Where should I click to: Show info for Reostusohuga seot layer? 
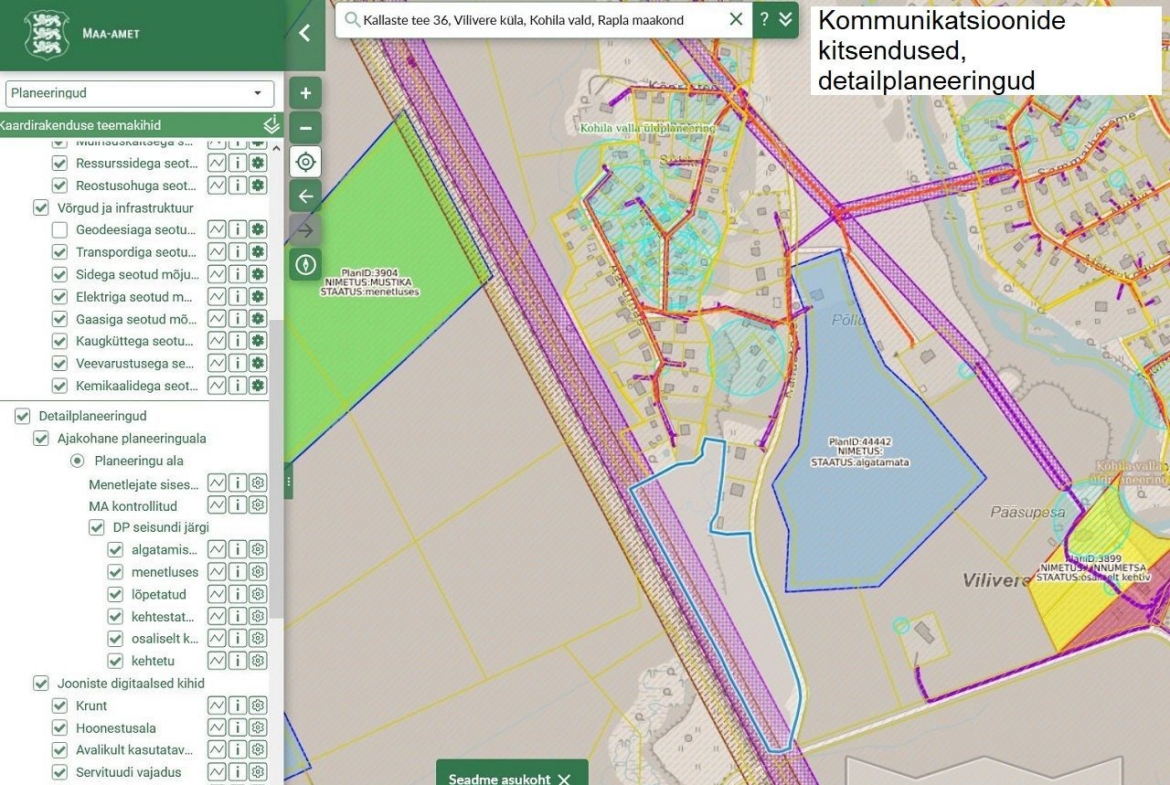tap(237, 185)
